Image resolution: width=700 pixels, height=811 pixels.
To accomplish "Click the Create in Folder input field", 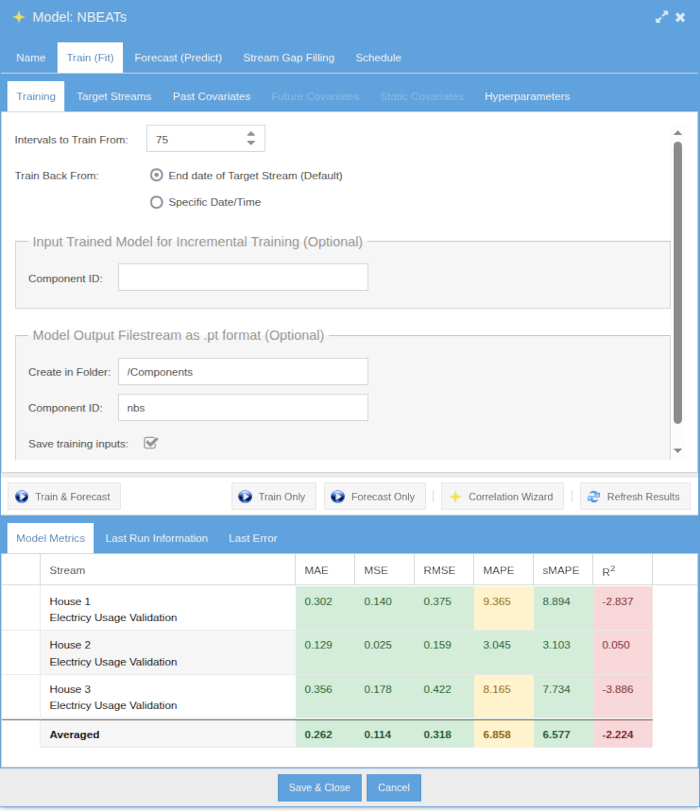I will click(x=243, y=371).
